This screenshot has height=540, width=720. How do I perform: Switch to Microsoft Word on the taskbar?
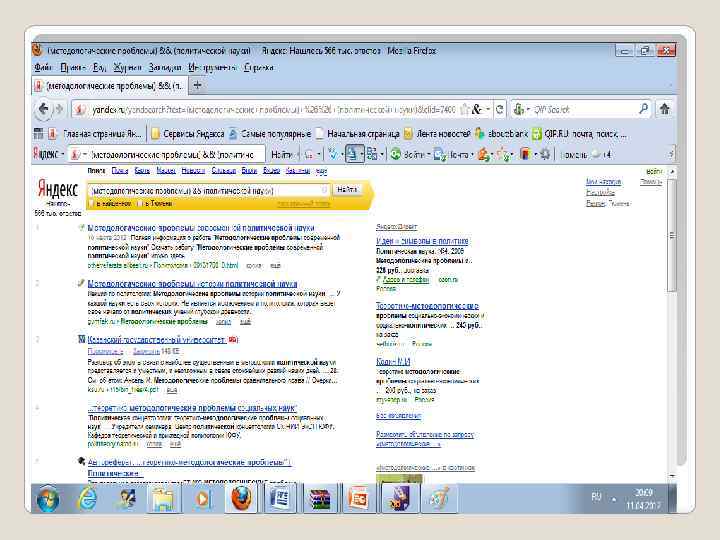(280, 499)
